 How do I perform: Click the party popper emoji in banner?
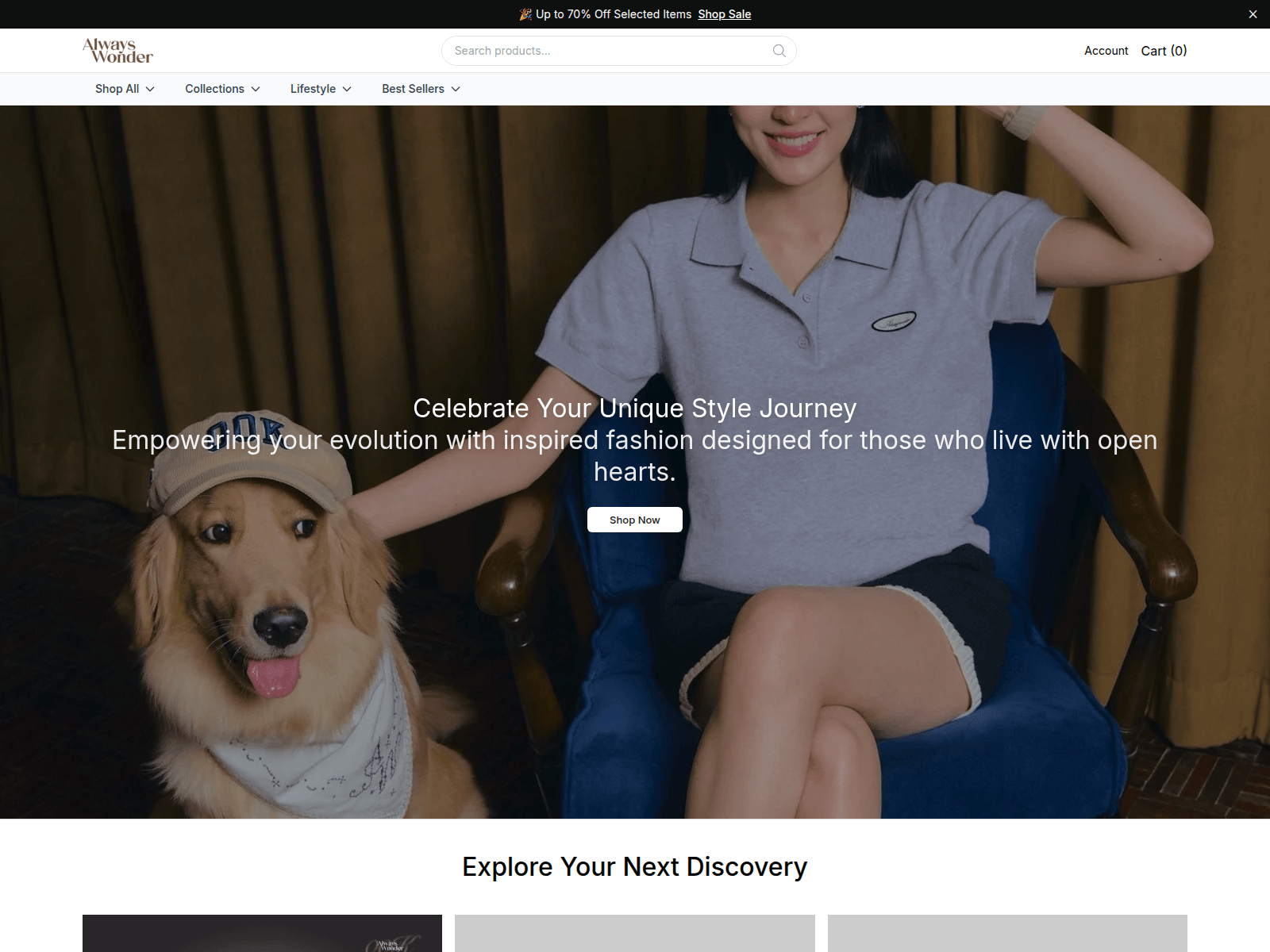pyautogui.click(x=525, y=14)
